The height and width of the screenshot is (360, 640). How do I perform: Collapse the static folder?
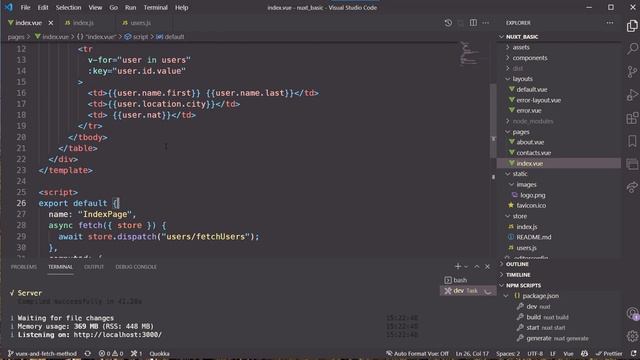(559, 174)
